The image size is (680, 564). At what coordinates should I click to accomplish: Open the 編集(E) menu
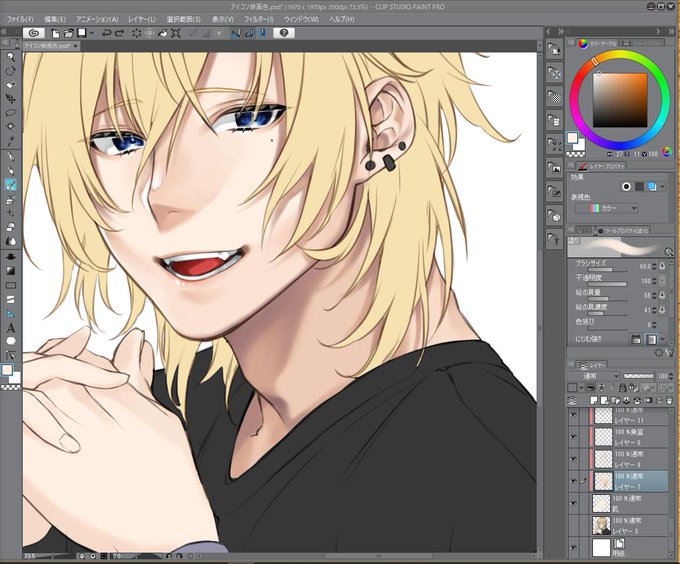(x=55, y=20)
